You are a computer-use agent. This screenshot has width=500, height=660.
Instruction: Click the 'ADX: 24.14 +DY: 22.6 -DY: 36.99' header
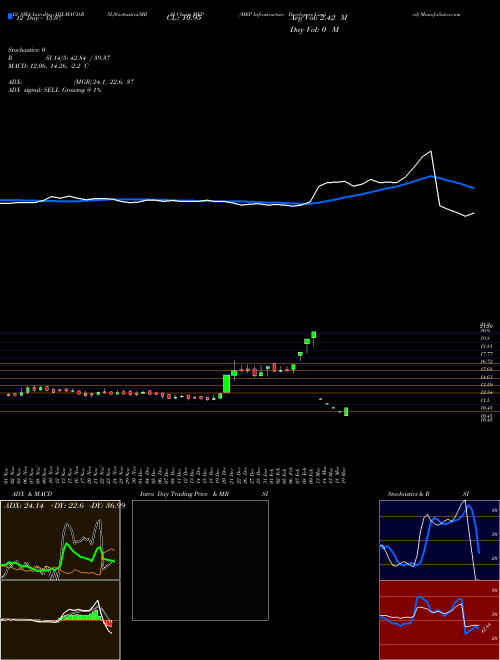click(x=65, y=505)
